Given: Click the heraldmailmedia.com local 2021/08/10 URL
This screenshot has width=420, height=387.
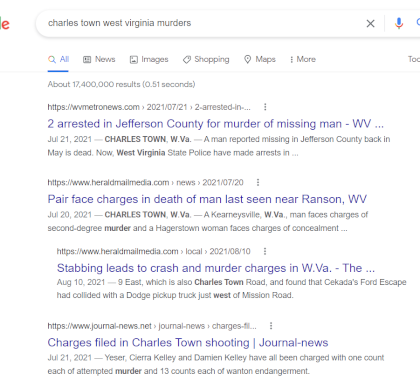Looking at the screenshot, I should pos(153,251).
